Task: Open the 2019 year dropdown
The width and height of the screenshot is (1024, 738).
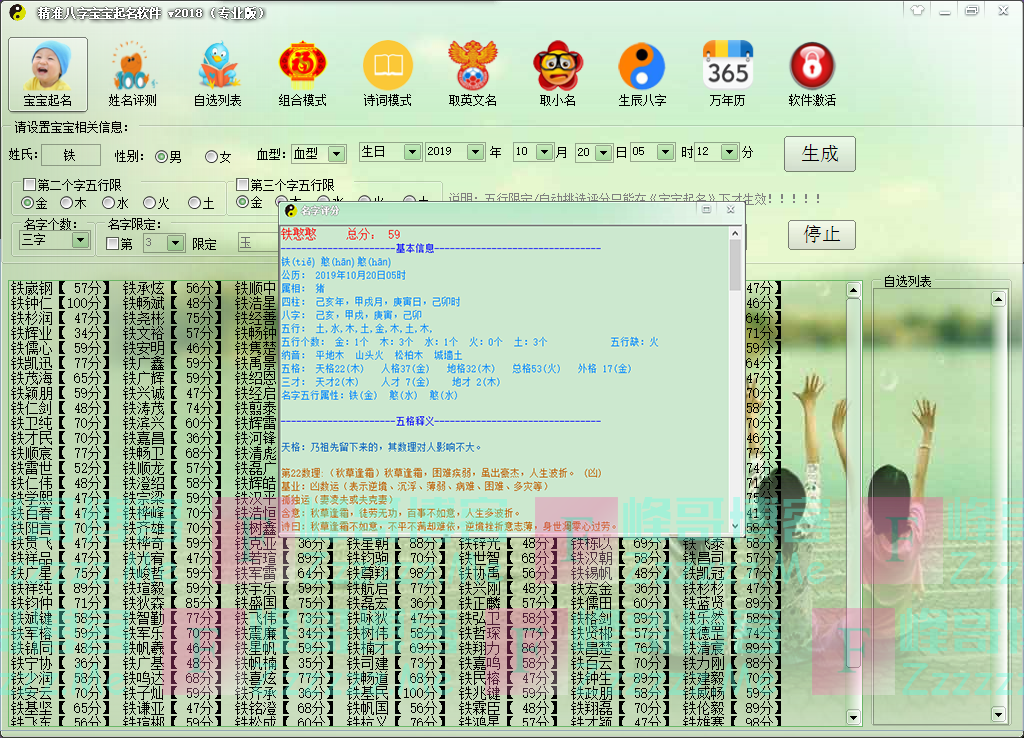Action: point(475,152)
